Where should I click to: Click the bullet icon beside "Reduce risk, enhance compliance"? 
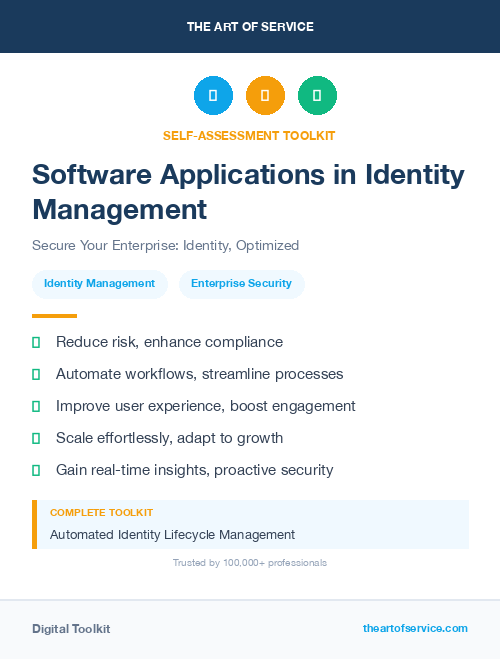[36, 343]
